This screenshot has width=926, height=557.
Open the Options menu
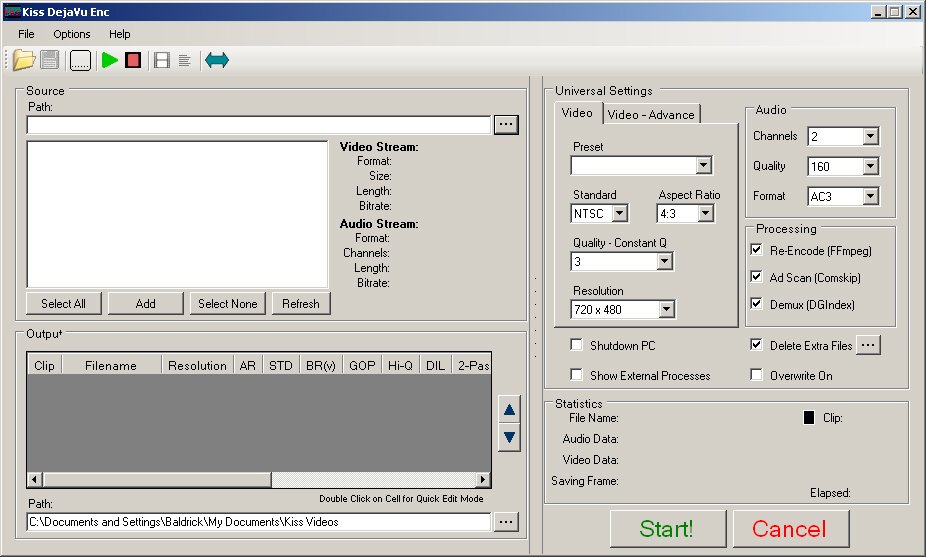coord(72,34)
